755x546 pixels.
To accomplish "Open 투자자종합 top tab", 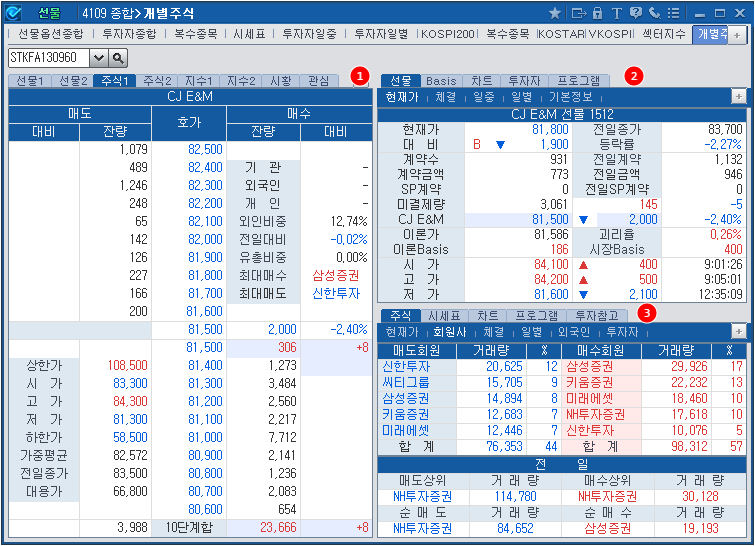I will (x=130, y=34).
